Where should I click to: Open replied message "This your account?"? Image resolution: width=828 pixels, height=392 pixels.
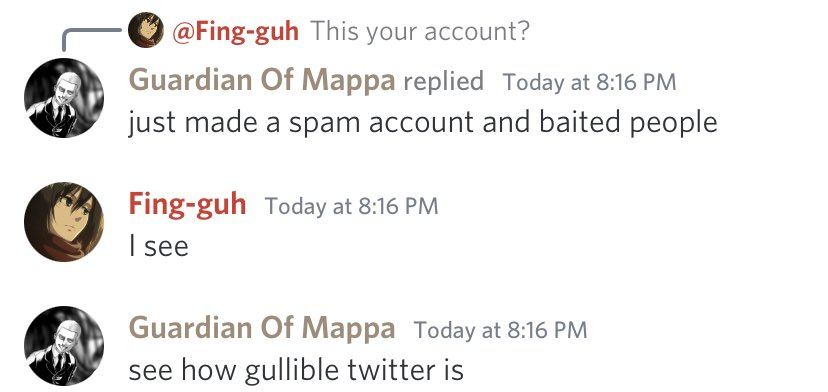tap(420, 32)
